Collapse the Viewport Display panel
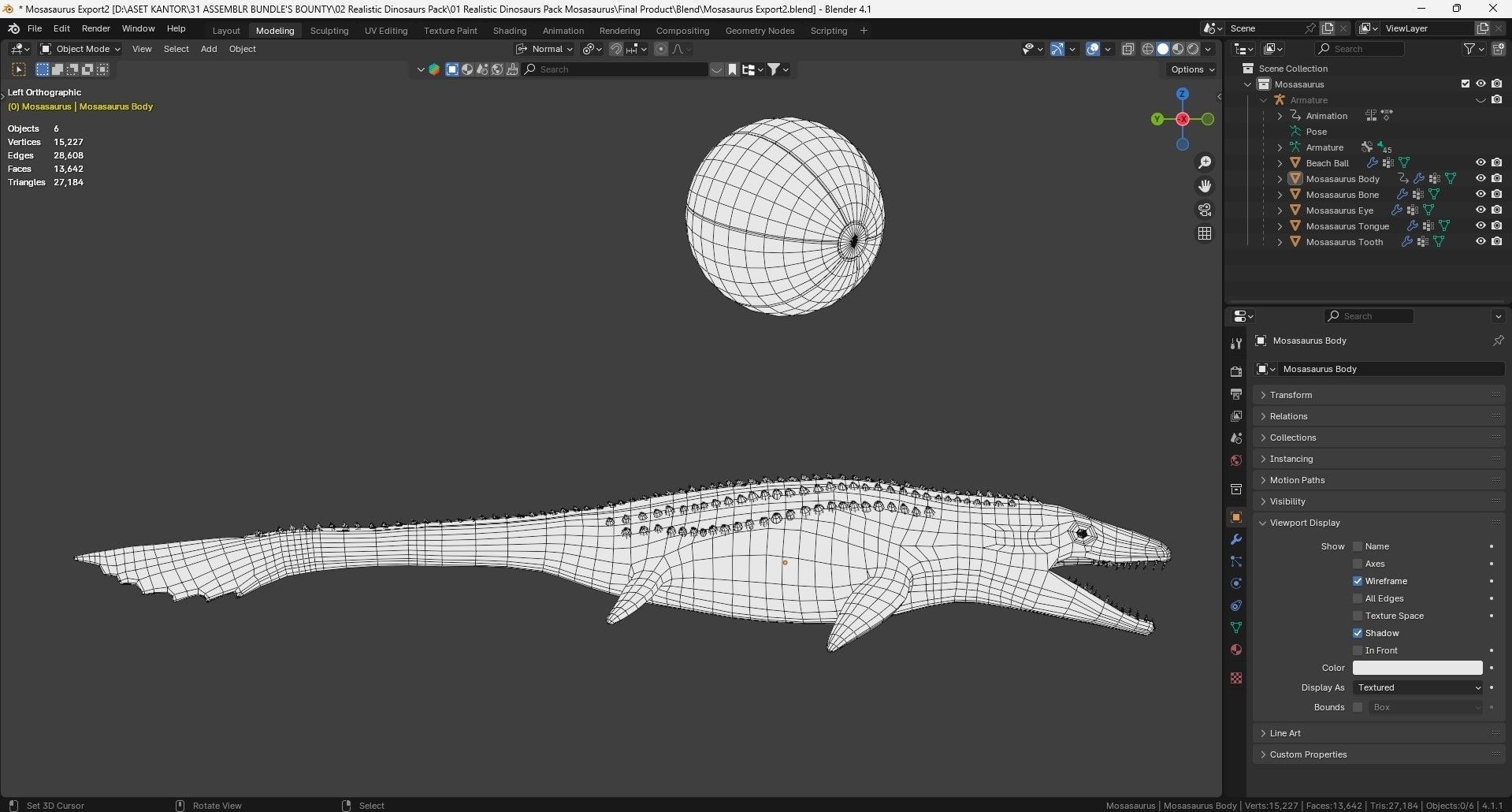 coord(1378,523)
